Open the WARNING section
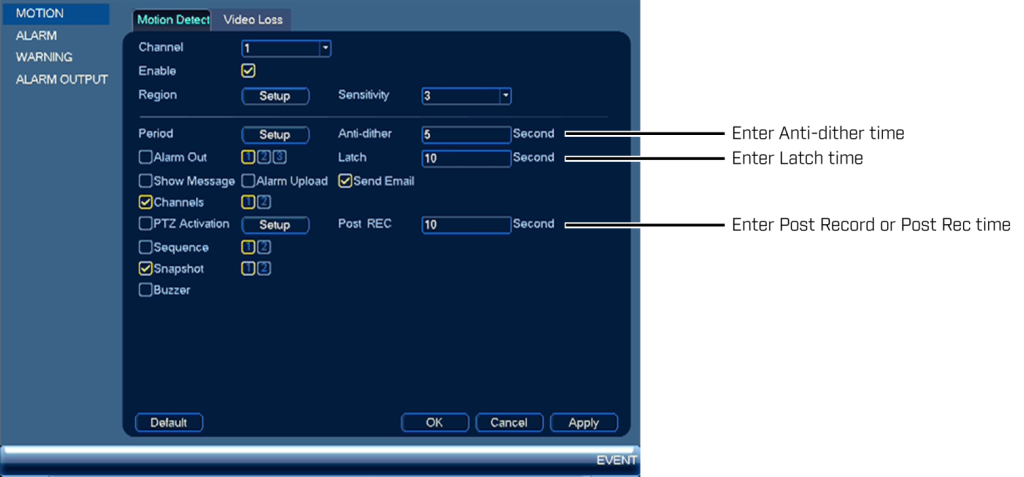The width and height of the screenshot is (1024, 477). (44, 58)
